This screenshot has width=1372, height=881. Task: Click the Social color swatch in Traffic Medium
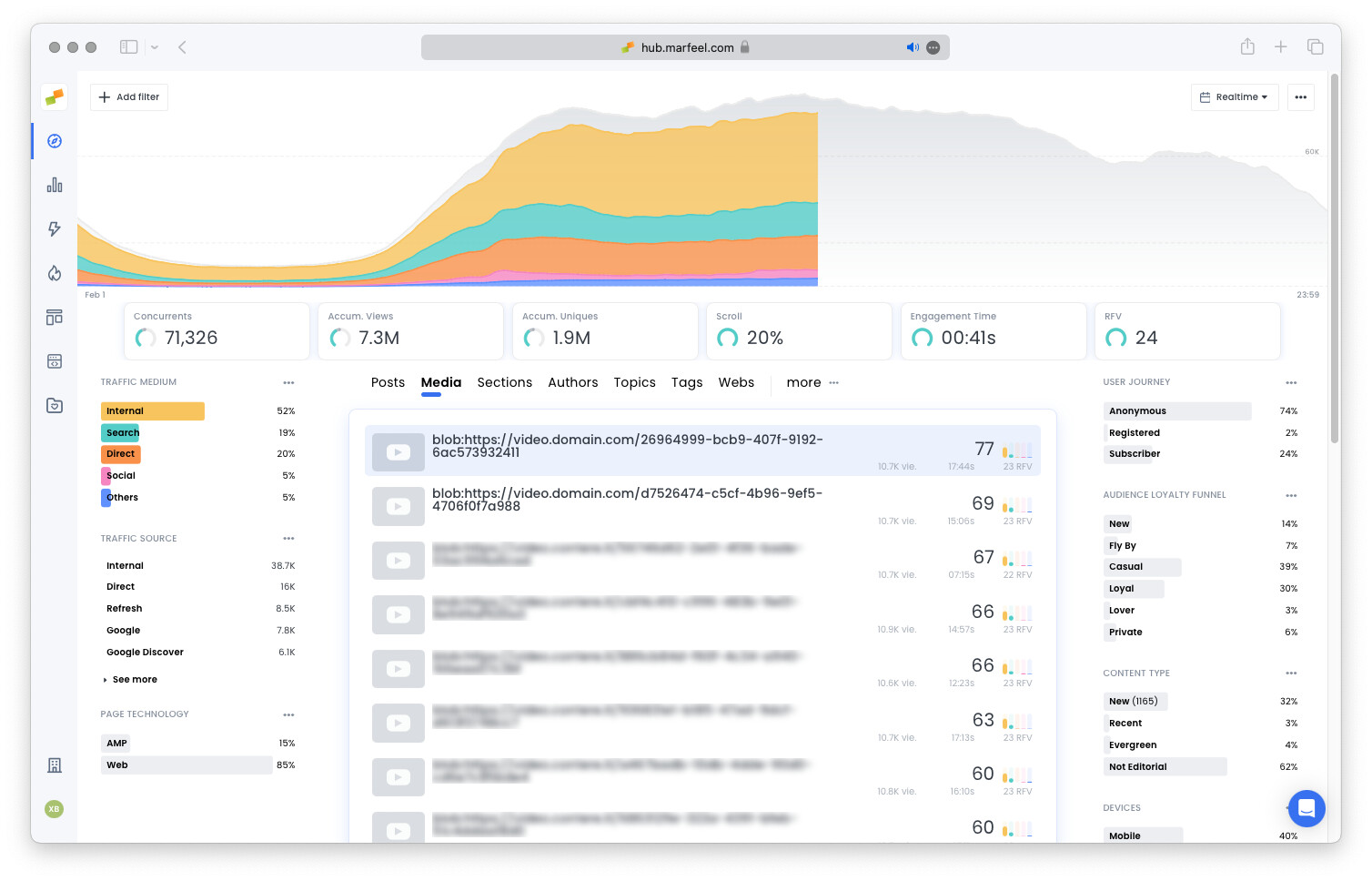[106, 475]
